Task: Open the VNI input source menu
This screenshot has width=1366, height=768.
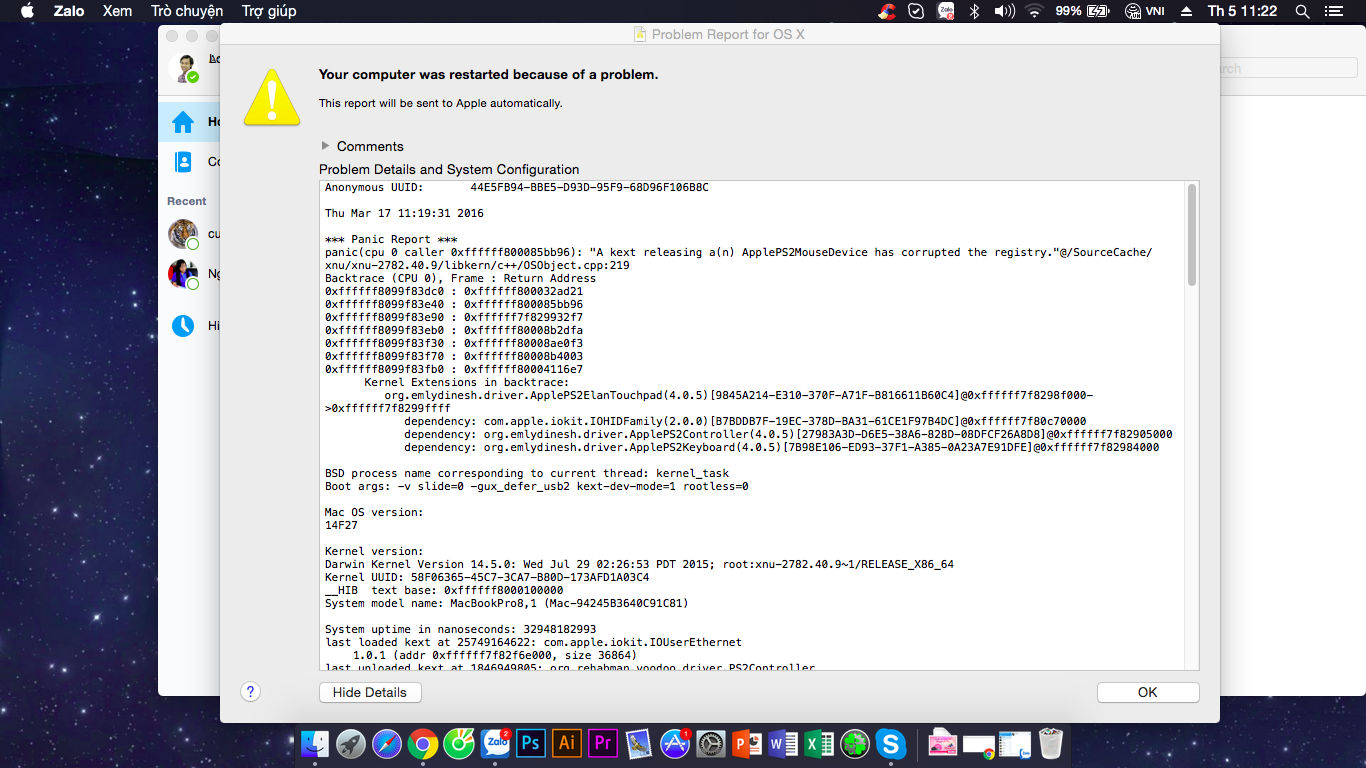Action: [1144, 11]
